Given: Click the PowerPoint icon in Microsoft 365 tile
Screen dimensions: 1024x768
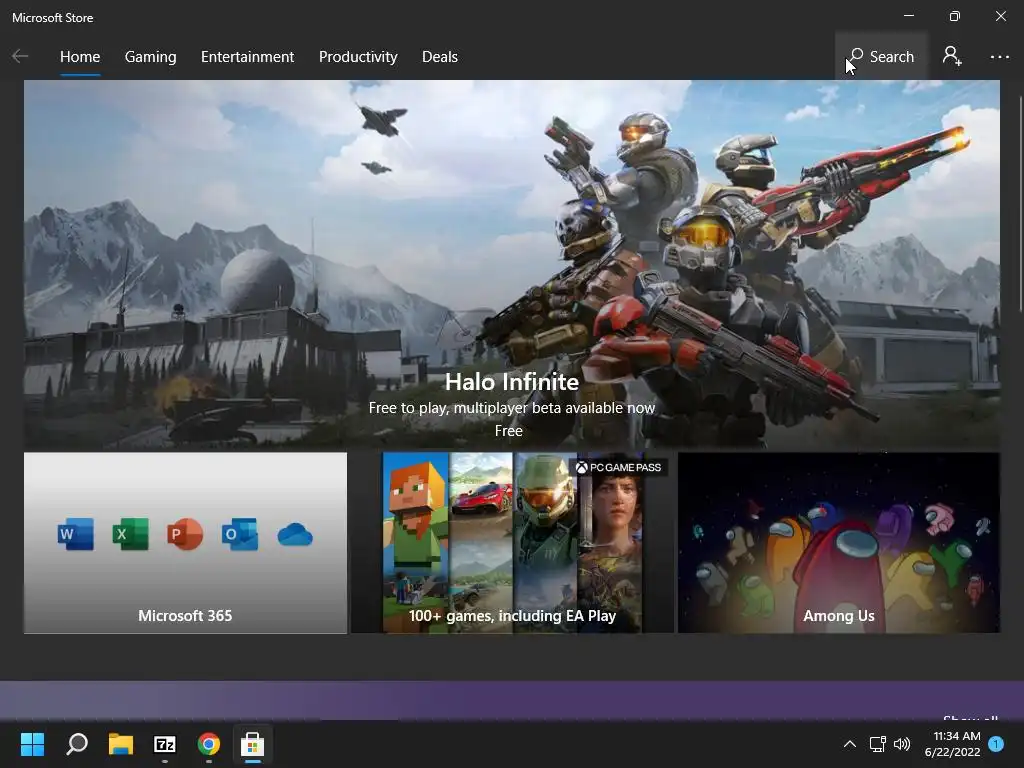Looking at the screenshot, I should tap(185, 534).
